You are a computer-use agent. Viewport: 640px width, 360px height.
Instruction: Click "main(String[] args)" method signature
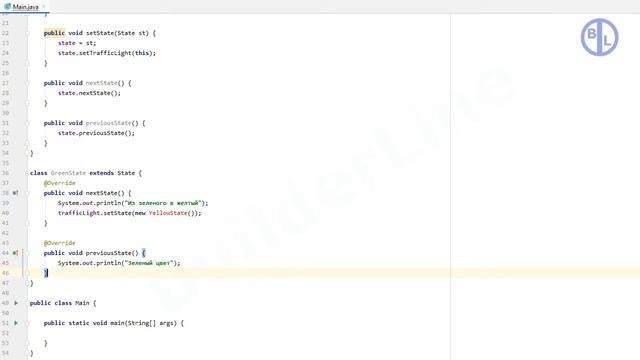(x=143, y=323)
